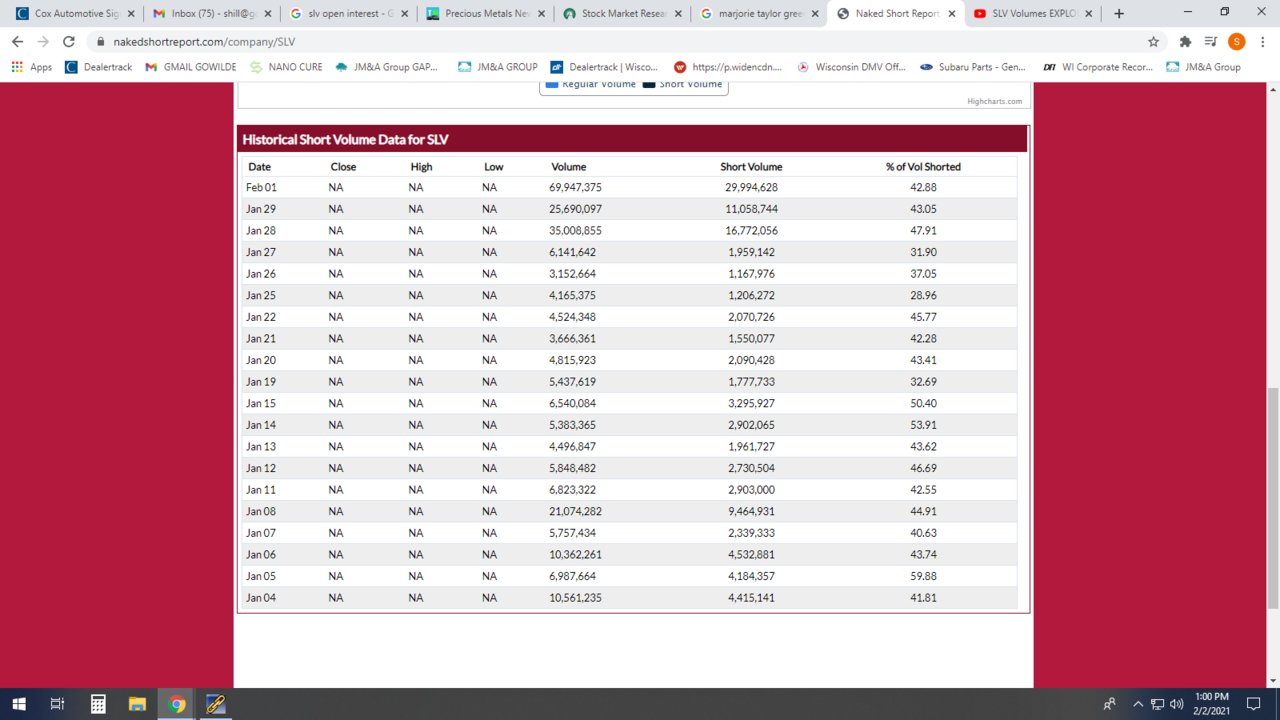This screenshot has width=1280, height=720.
Task: Open the Wisconsin DMV bookmark
Action: (x=851, y=67)
